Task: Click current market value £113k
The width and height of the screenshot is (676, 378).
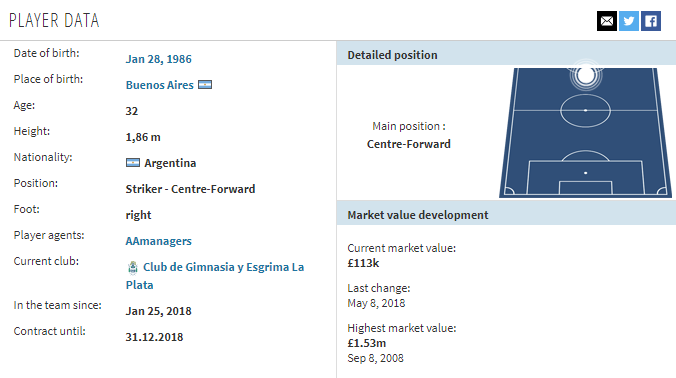Action: point(363,263)
